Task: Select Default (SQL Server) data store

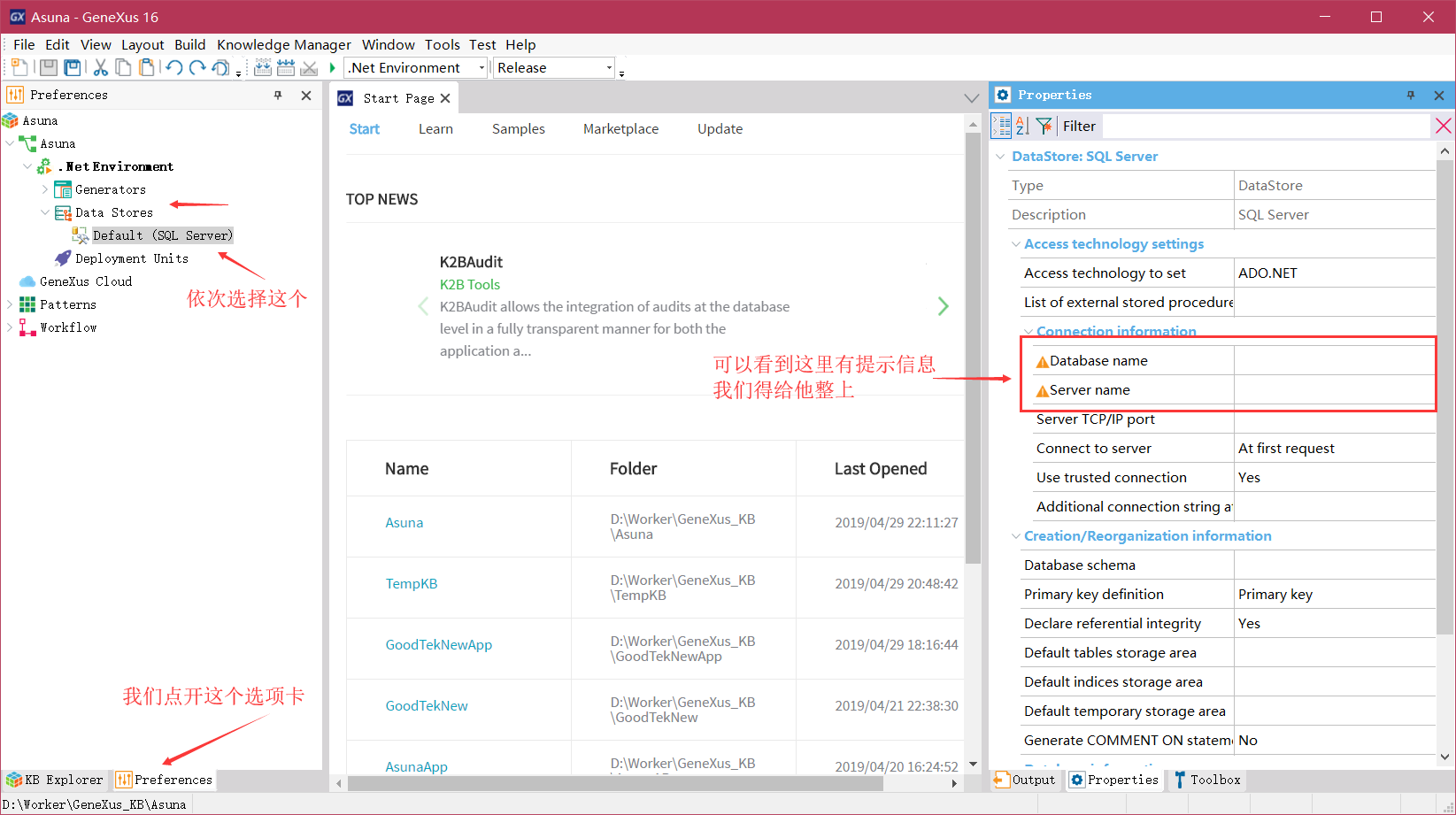Action: coord(163,235)
